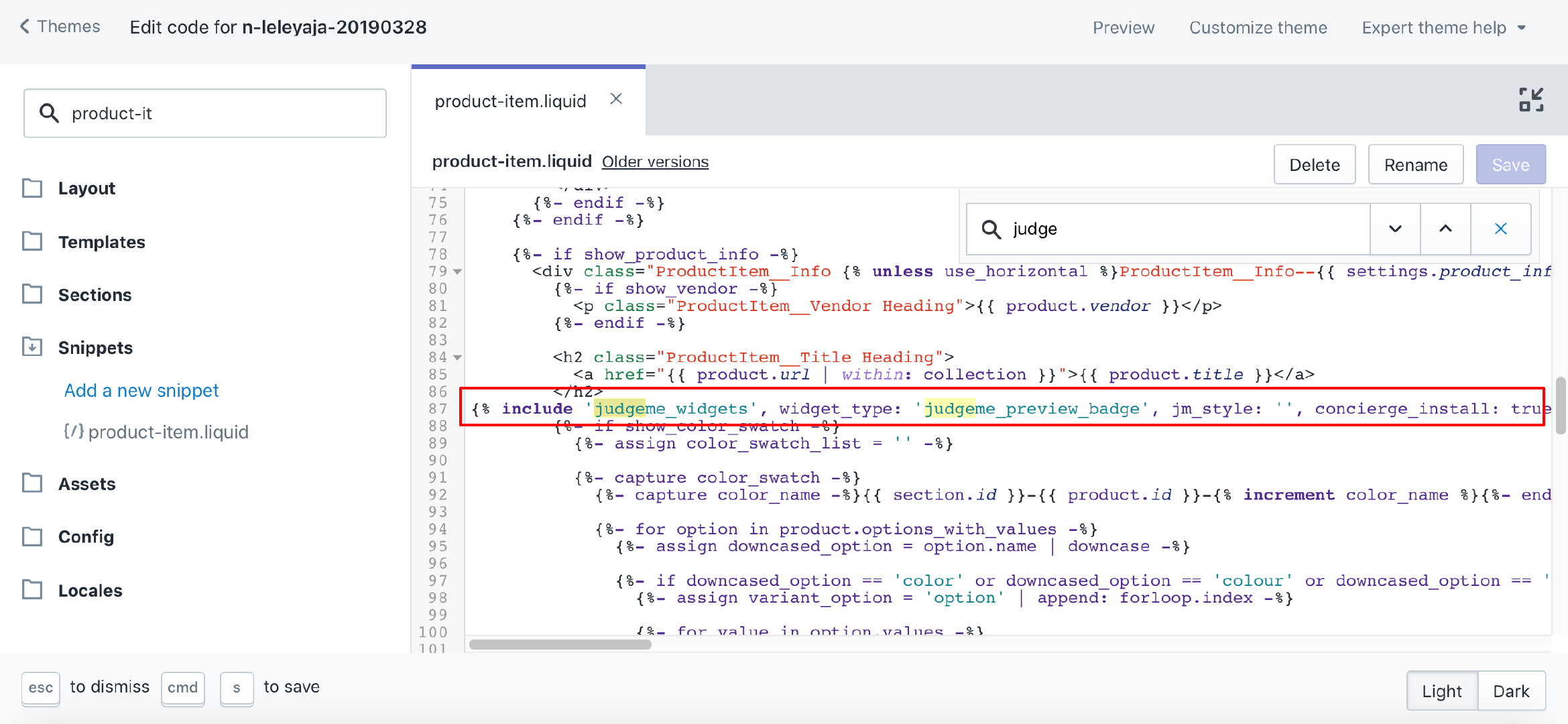The height and width of the screenshot is (724, 1568).
Task: Collapse the Snippets folder icon
Action: point(32,347)
